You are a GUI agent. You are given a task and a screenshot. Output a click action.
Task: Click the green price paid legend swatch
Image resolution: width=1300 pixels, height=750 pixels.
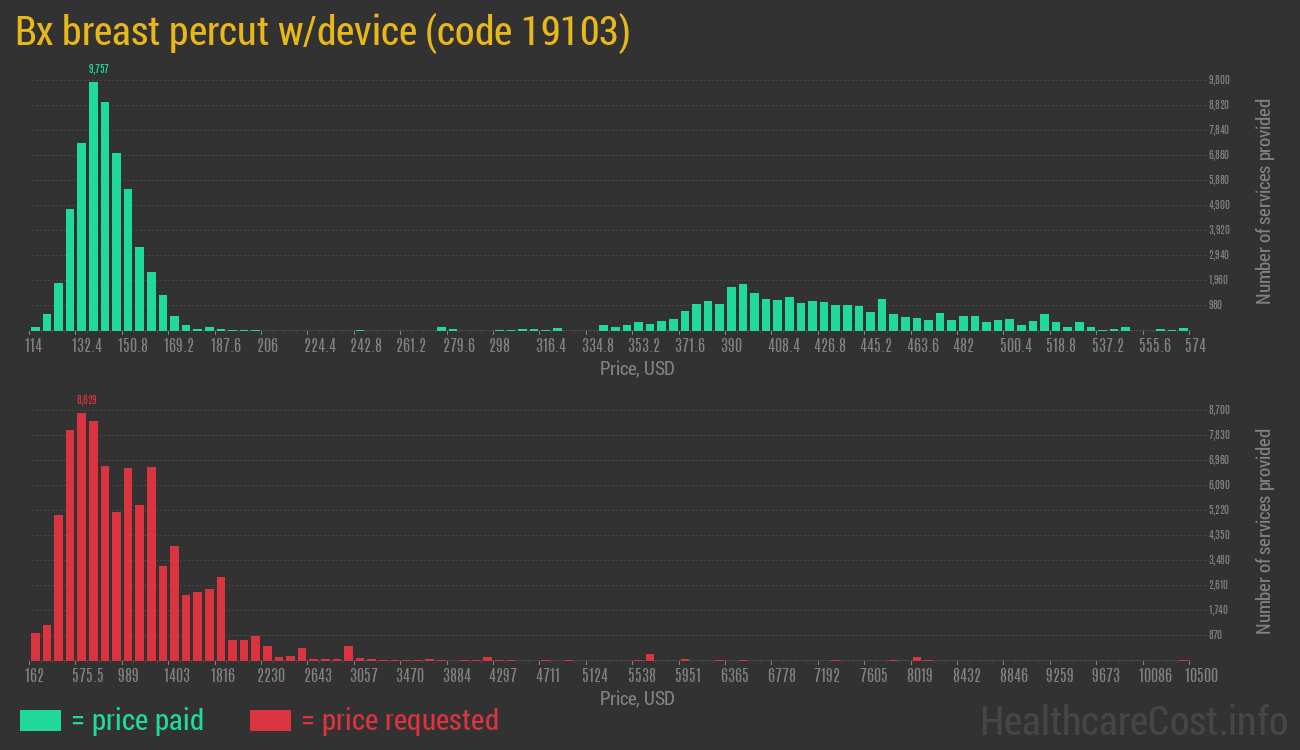point(40,720)
